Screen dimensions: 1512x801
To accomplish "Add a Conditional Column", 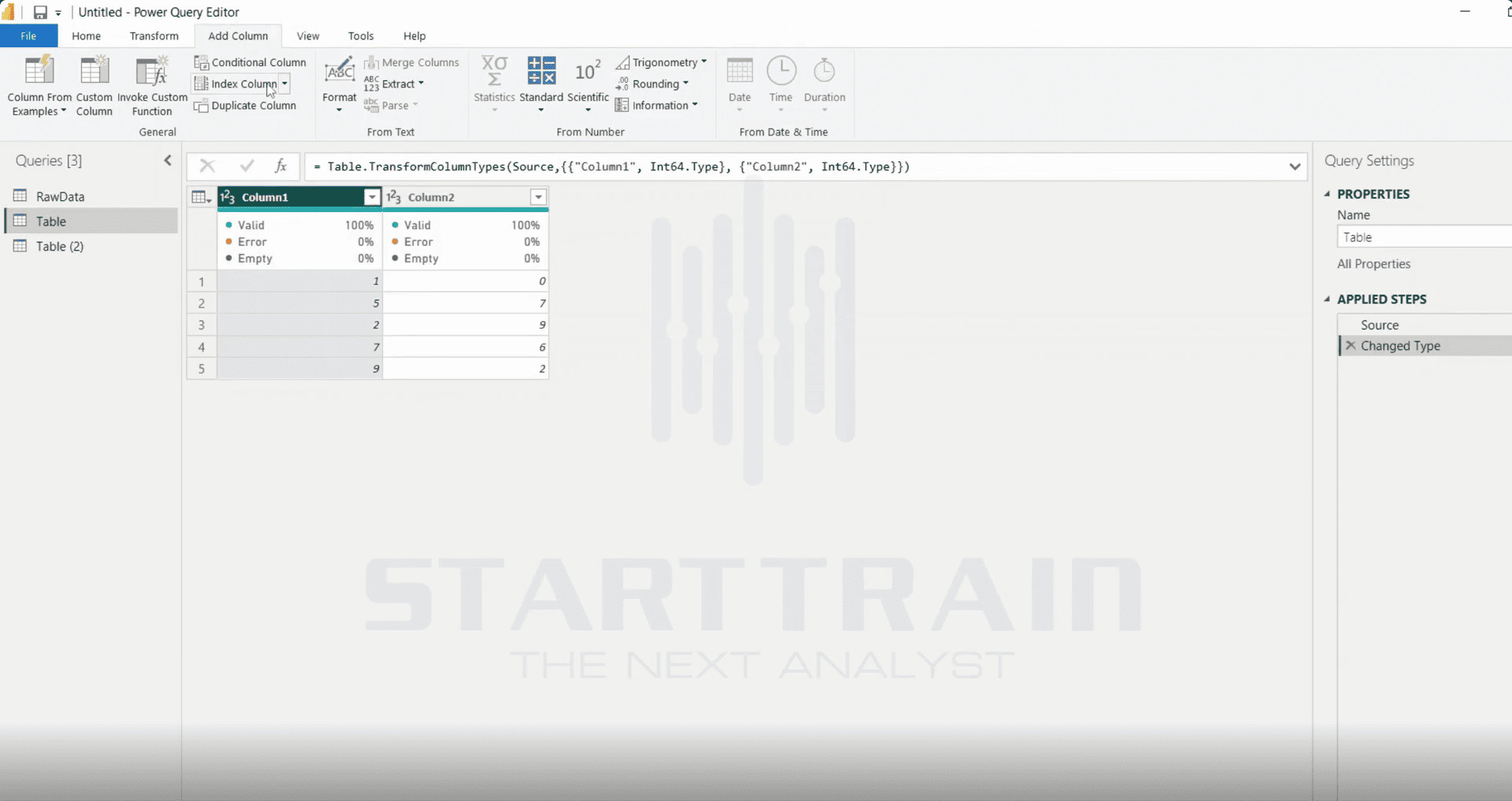I will point(251,62).
